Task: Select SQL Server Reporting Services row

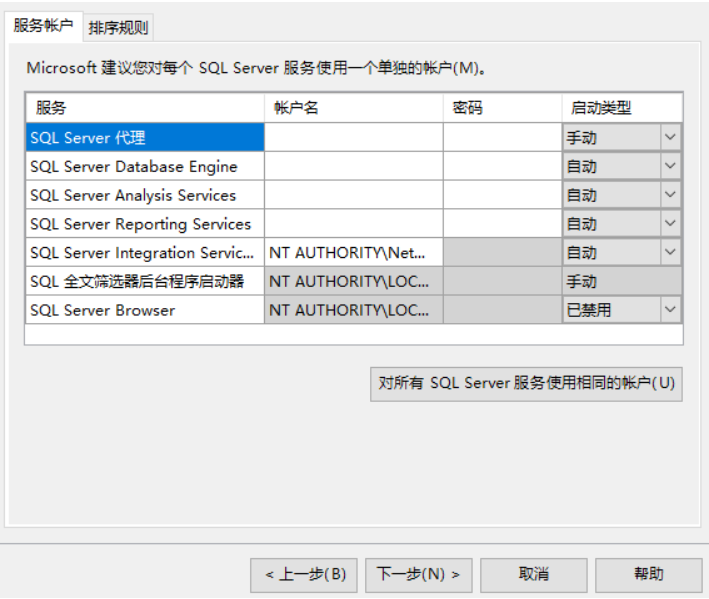Action: click(145, 224)
